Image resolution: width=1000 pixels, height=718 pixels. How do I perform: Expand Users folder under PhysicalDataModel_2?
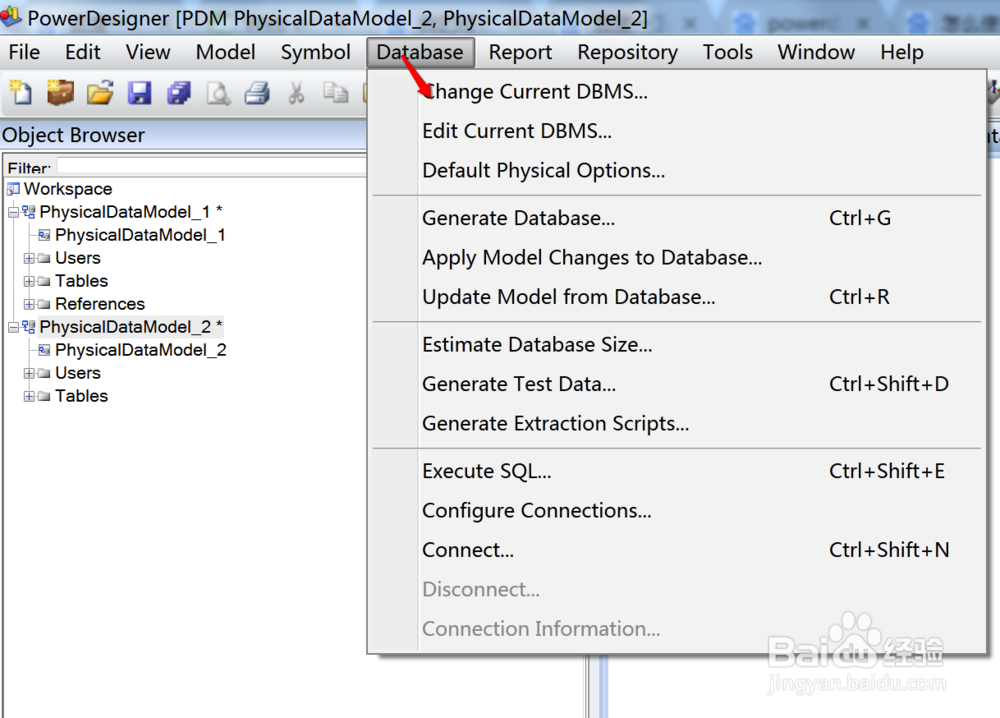click(x=29, y=373)
